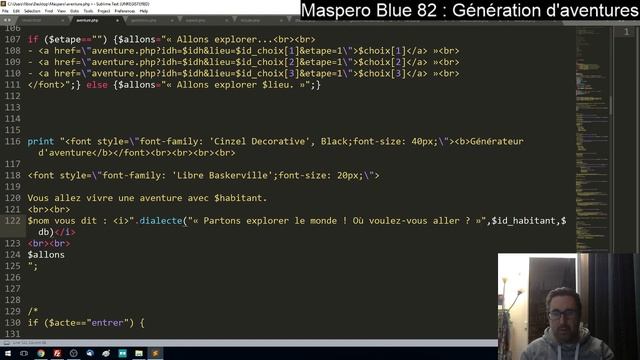640x360 pixels.
Task: Open the Windows Start menu
Action: [x=8, y=353]
